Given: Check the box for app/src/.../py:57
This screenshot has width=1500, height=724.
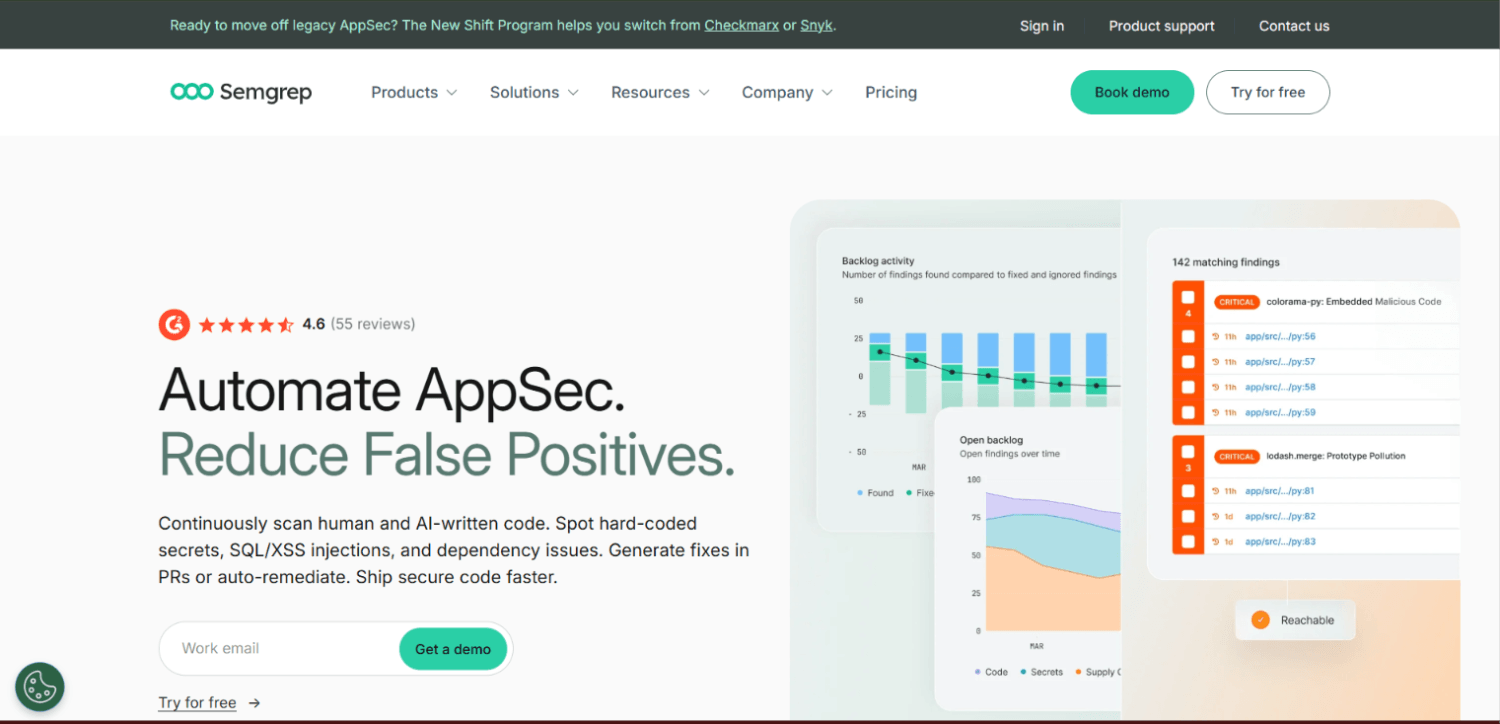Looking at the screenshot, I should pyautogui.click(x=1188, y=362).
